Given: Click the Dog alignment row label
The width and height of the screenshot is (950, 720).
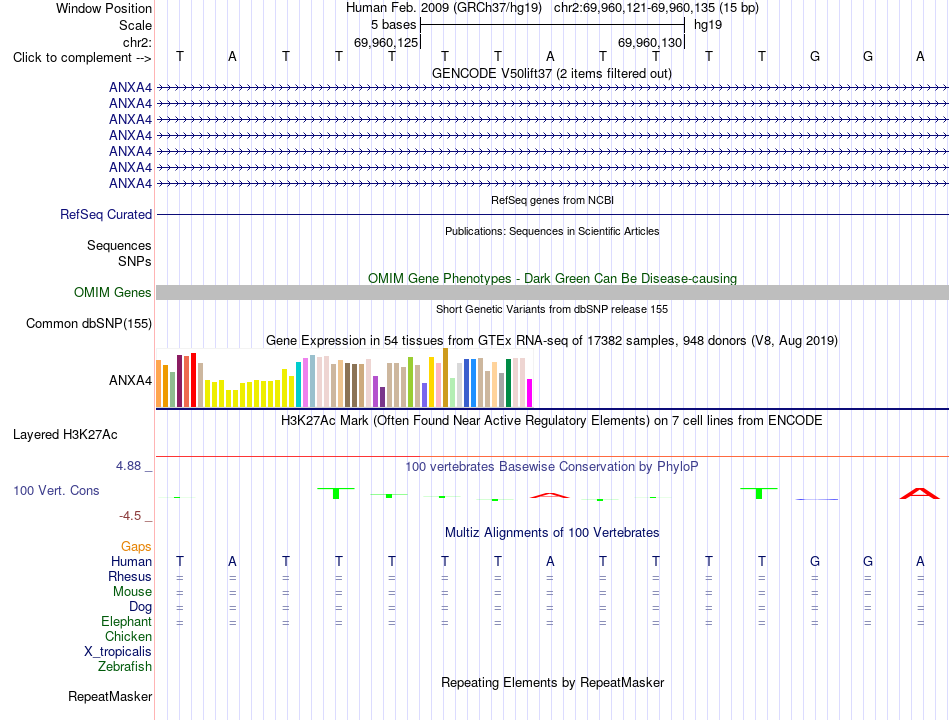Looking at the screenshot, I should pos(140,607).
